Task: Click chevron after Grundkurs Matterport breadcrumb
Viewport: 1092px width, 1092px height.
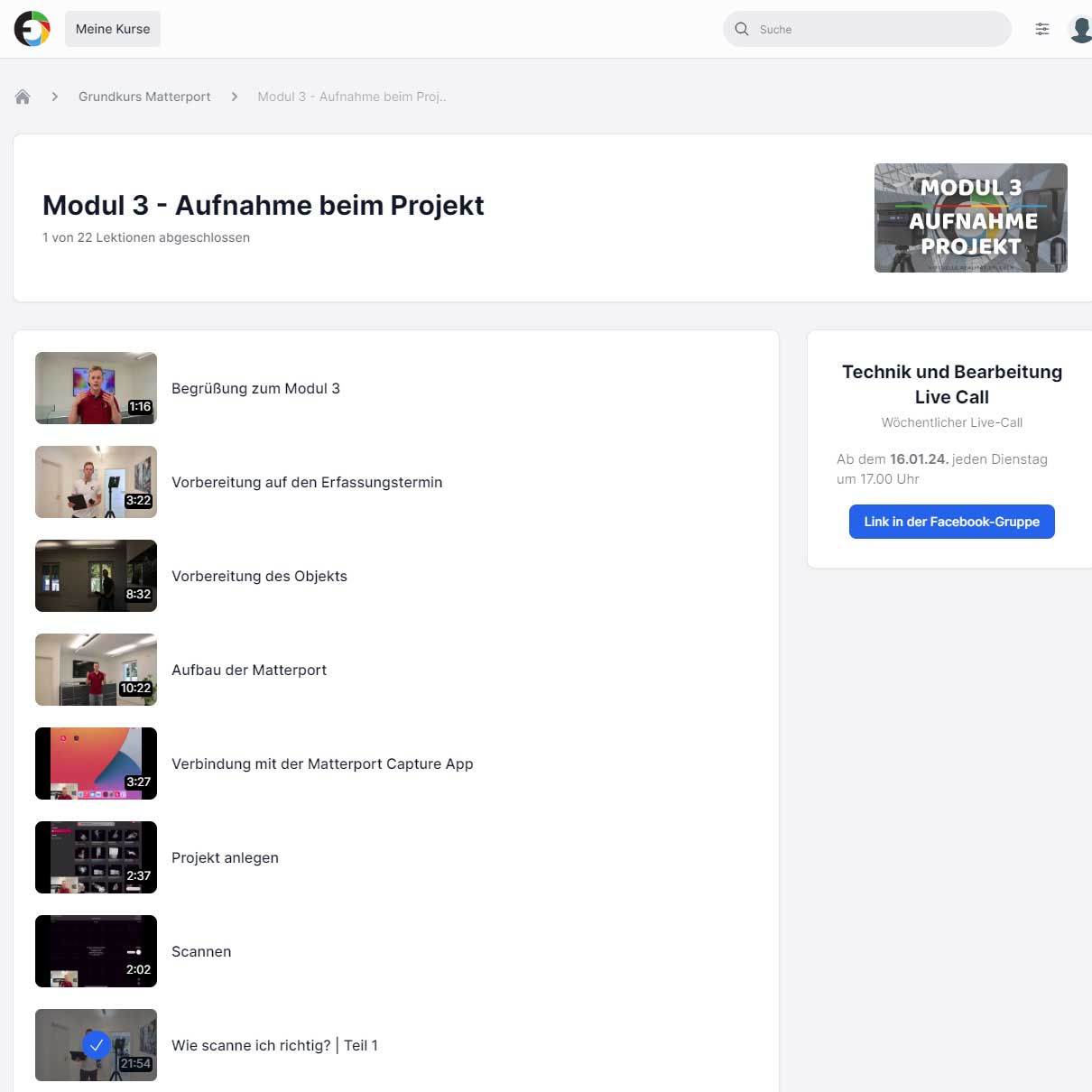Action: (235, 97)
